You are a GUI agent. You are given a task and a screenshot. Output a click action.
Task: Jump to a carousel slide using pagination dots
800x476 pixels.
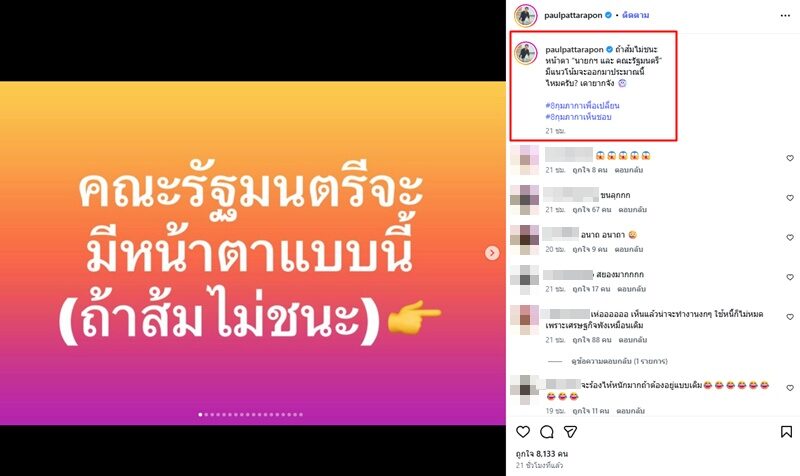tap(251, 415)
